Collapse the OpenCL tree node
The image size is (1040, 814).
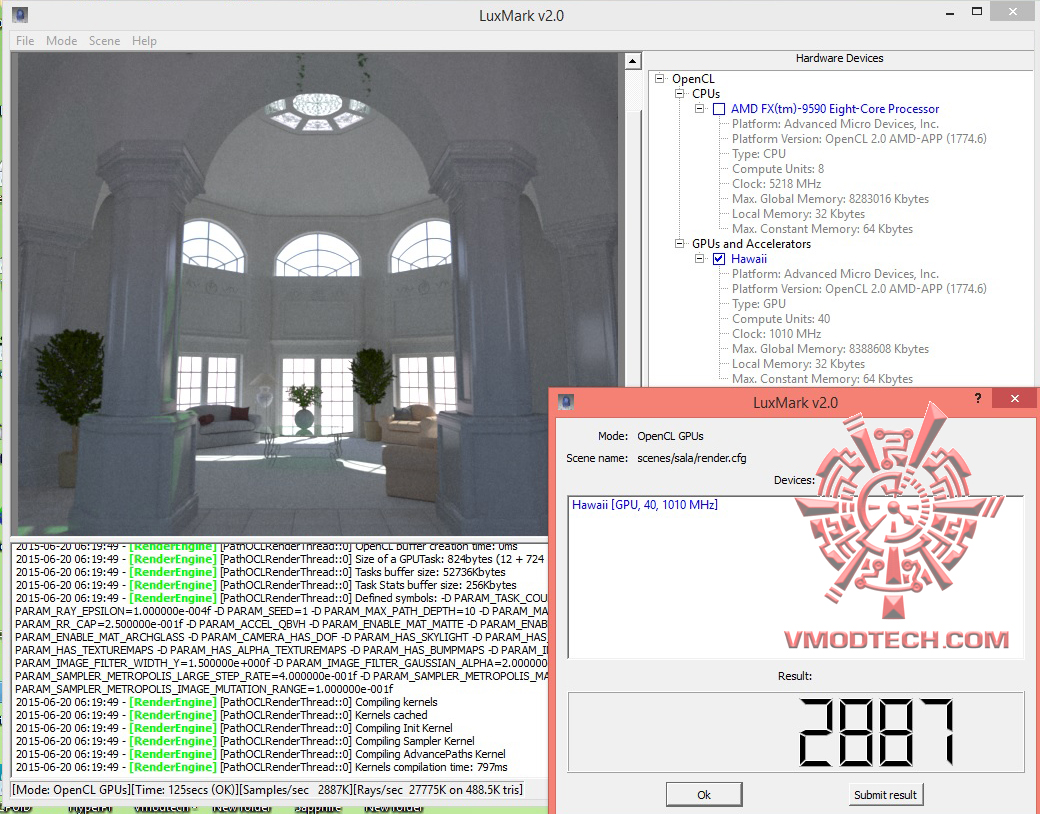659,78
